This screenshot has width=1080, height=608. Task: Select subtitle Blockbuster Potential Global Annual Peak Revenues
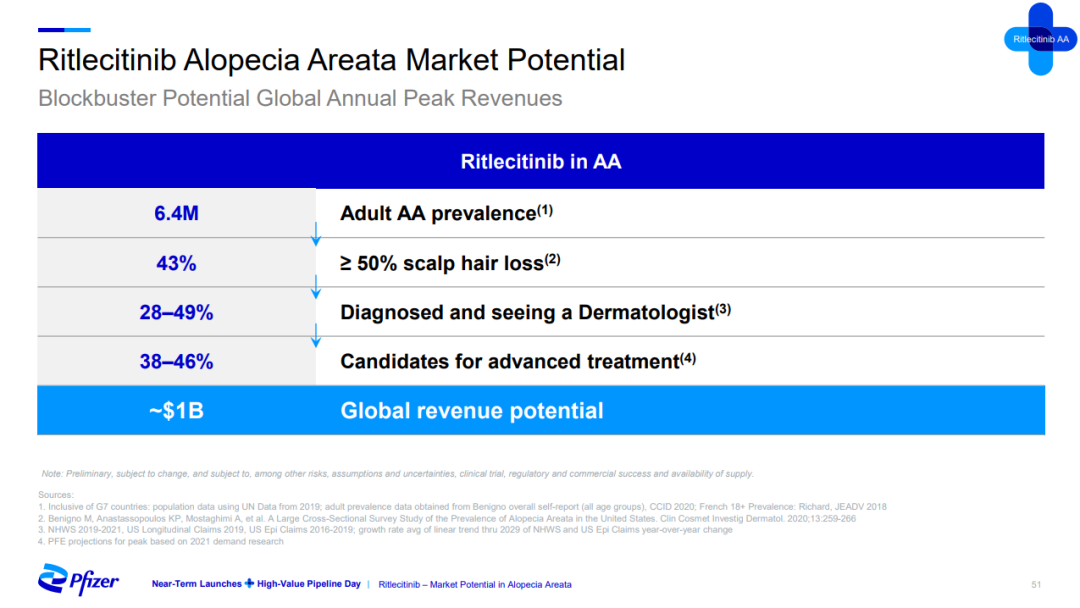click(300, 98)
